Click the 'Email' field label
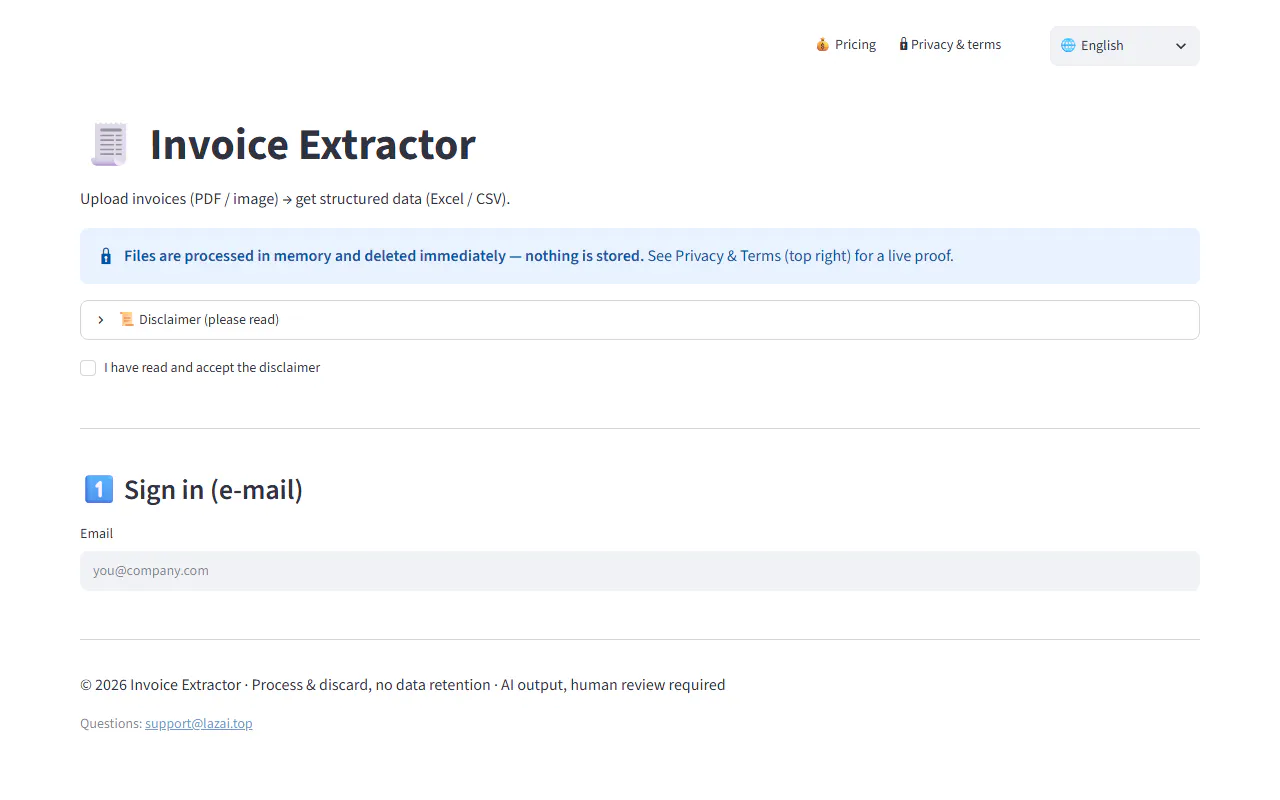1280x800 pixels. (x=97, y=534)
